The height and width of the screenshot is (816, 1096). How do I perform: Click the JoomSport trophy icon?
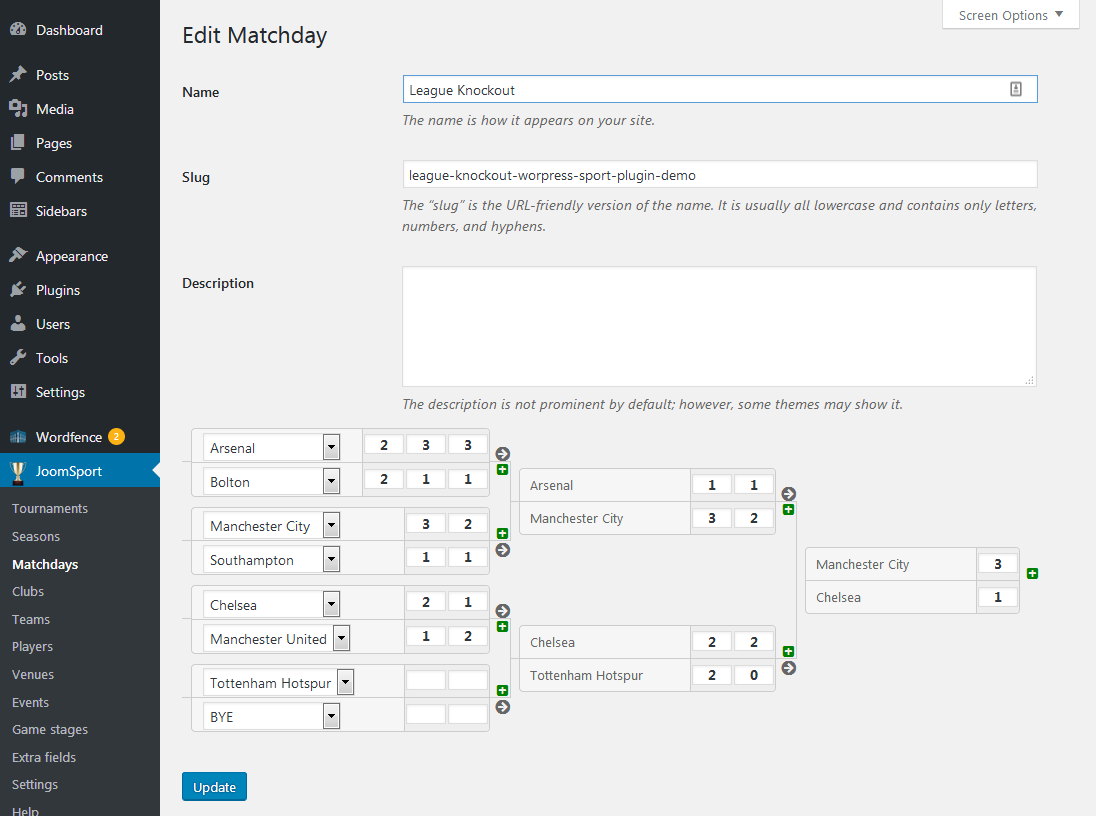18,472
